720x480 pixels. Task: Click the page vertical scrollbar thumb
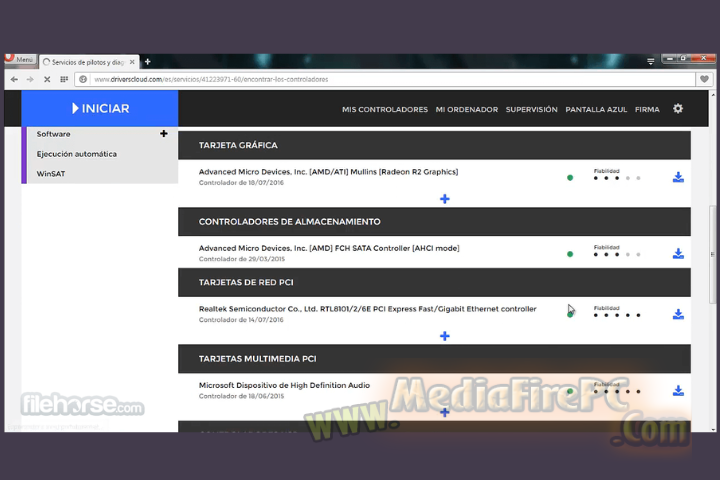(713, 254)
